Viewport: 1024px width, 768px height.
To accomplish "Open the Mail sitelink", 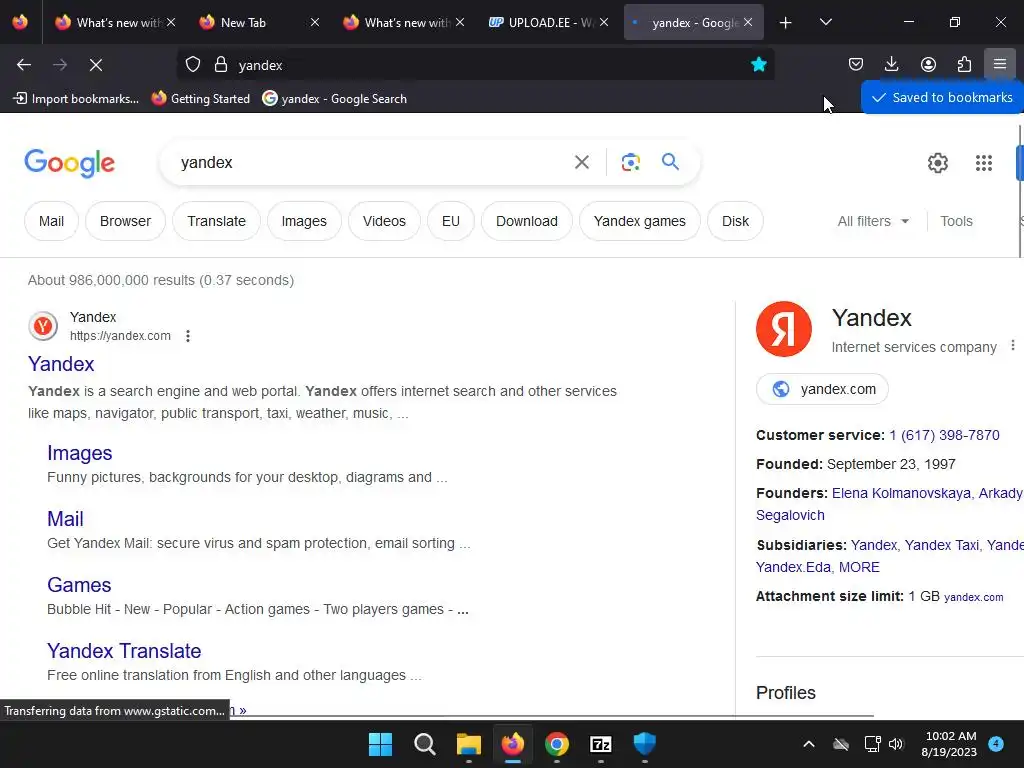I will (x=65, y=519).
